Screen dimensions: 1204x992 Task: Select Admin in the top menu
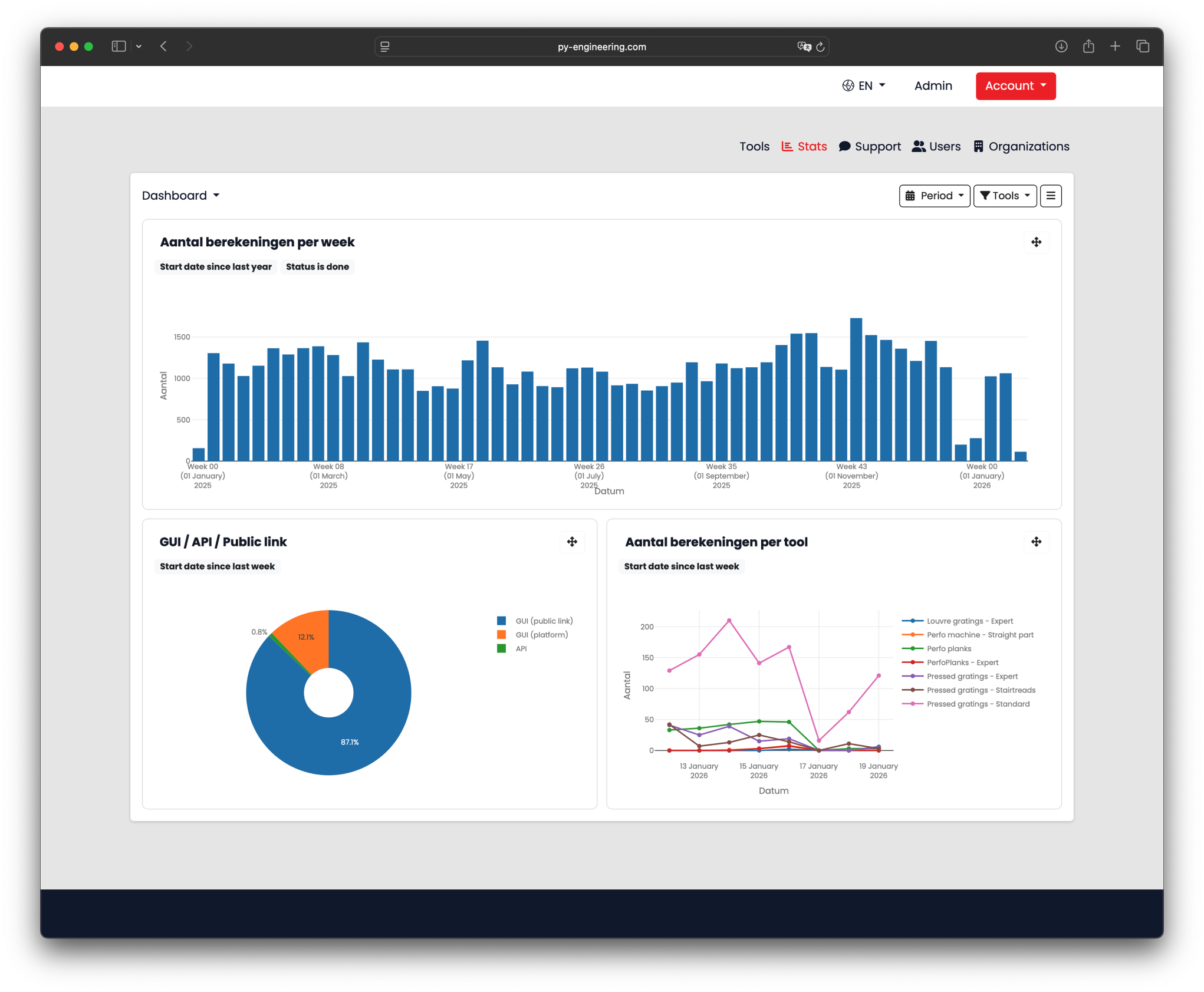932,86
